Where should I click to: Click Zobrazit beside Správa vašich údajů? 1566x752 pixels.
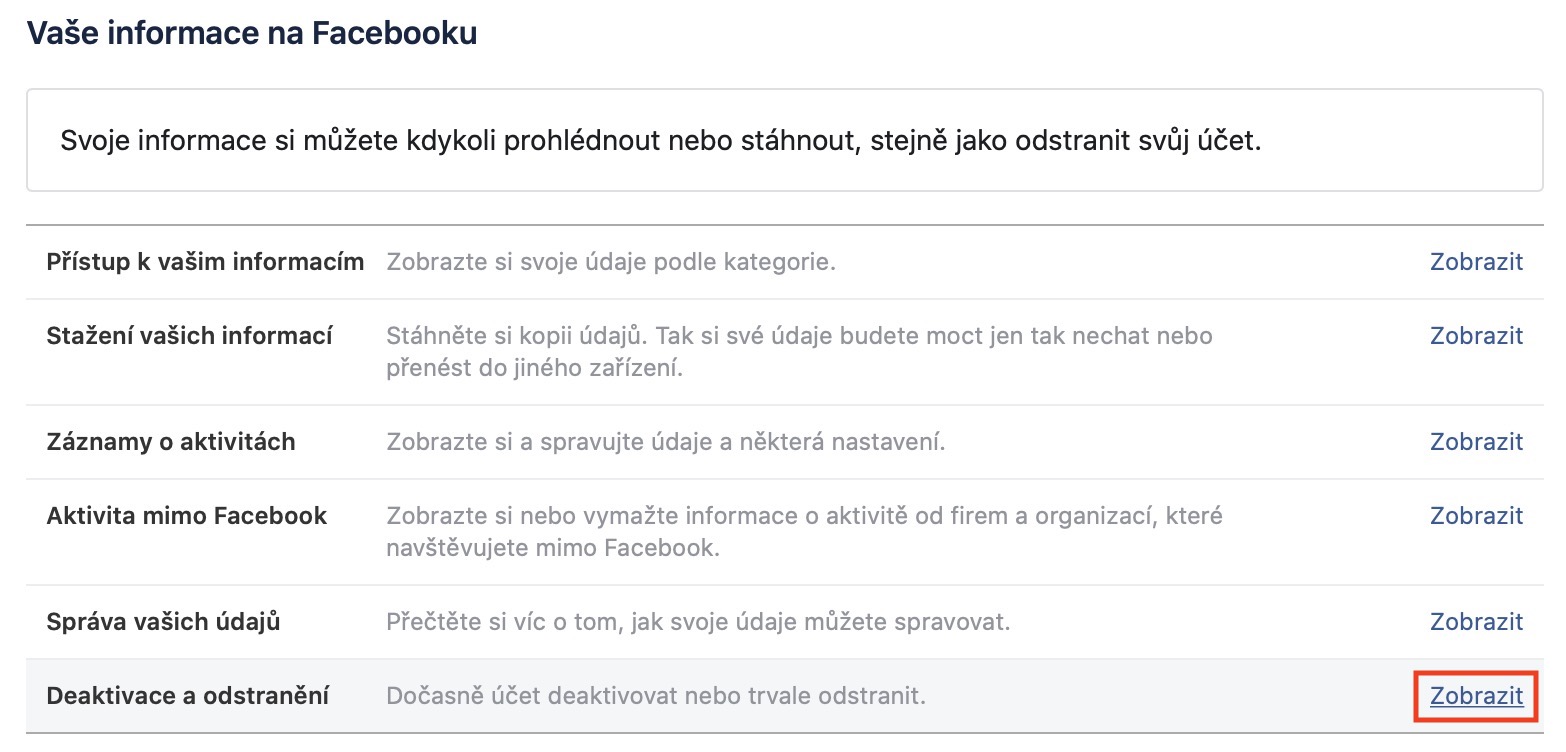tap(1476, 622)
